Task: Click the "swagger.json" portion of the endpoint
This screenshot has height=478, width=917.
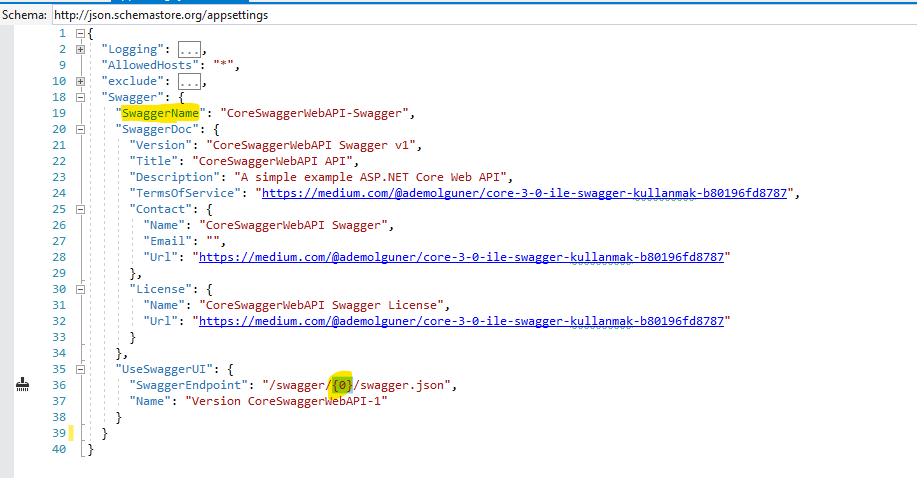Action: (402, 385)
